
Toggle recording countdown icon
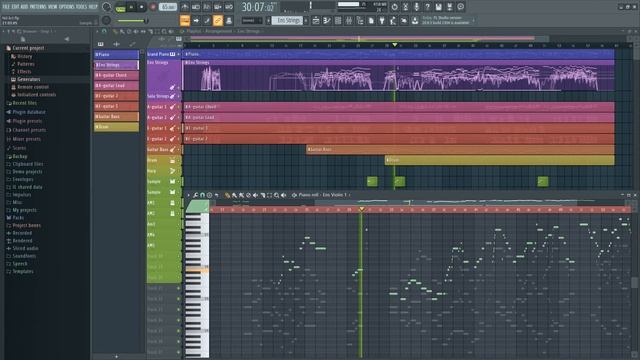207,7
